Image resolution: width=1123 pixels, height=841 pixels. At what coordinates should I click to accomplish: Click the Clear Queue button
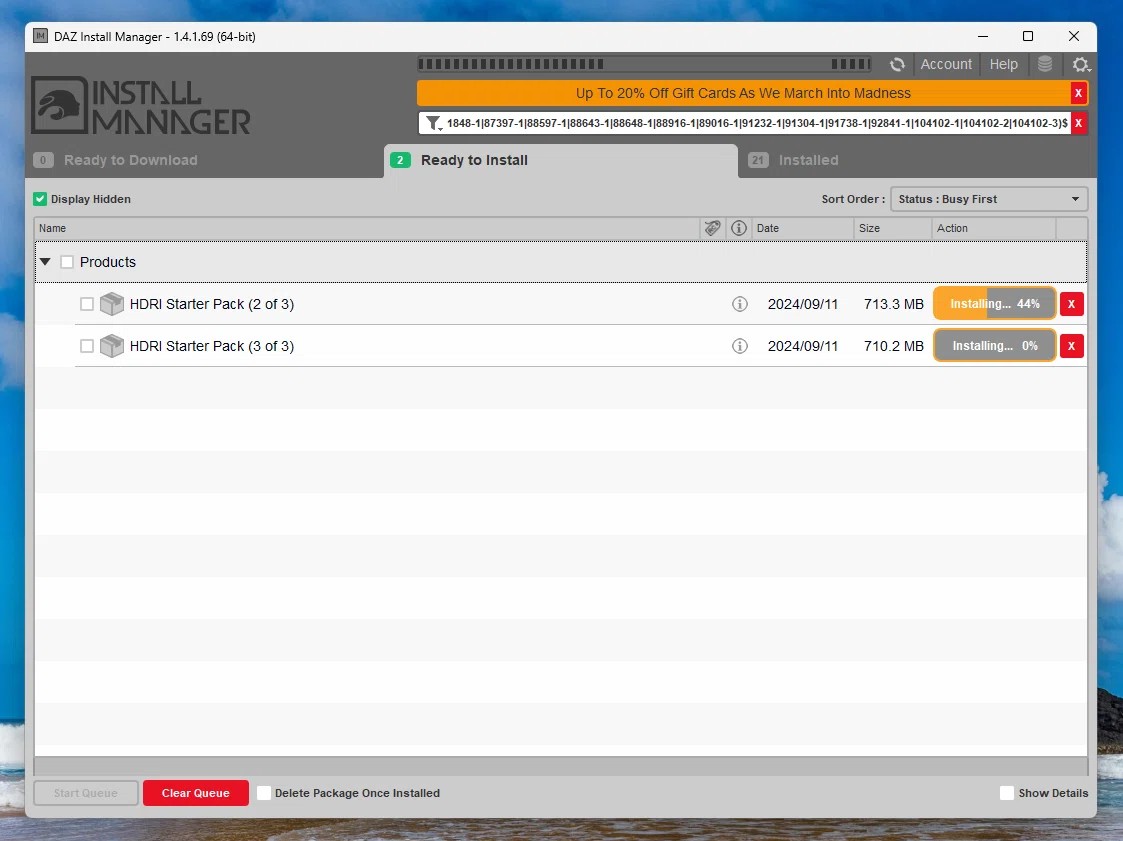tap(196, 793)
